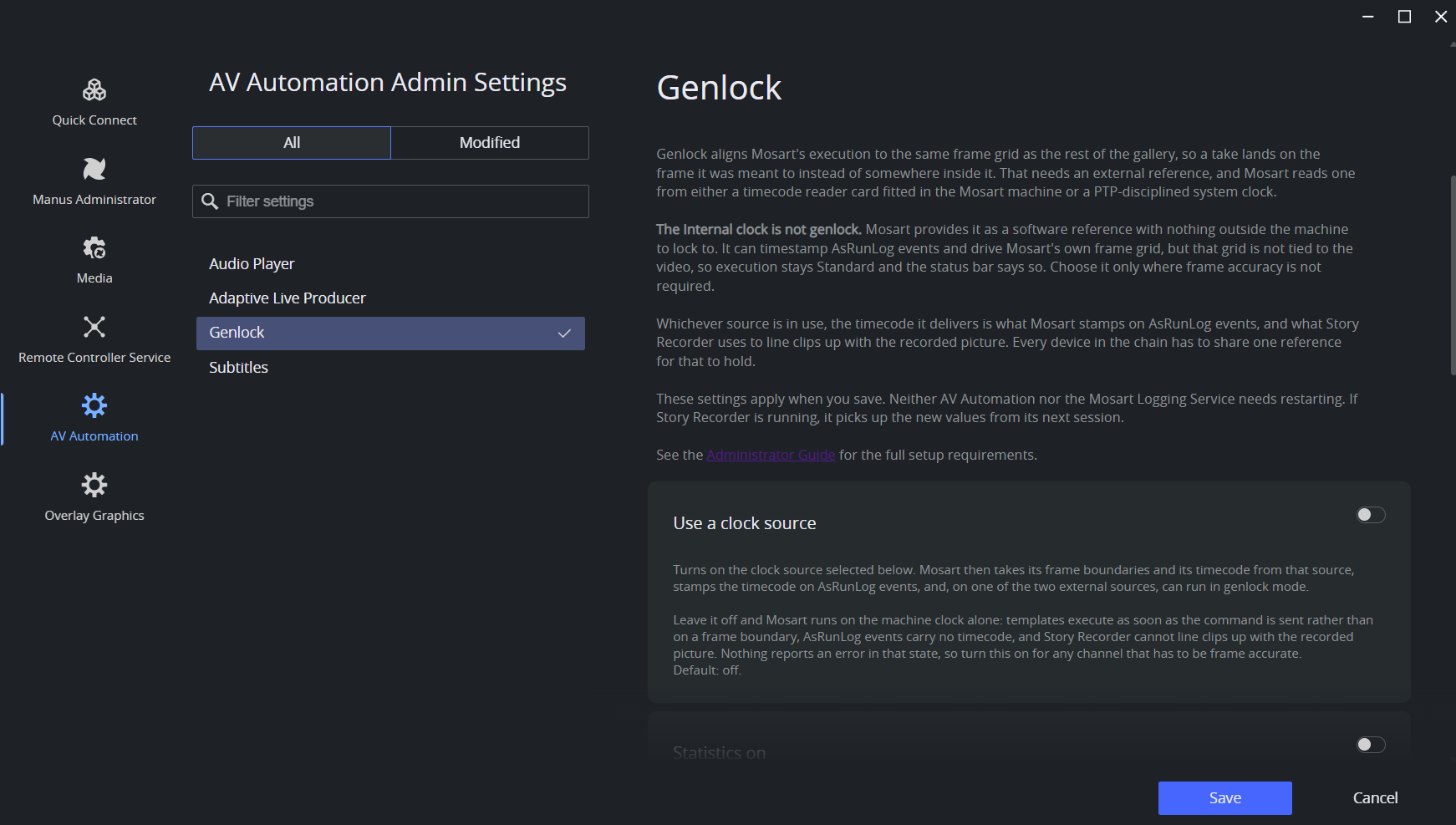Screen dimensions: 1456x825
Task: Select the Media settings icon
Action: click(x=94, y=247)
